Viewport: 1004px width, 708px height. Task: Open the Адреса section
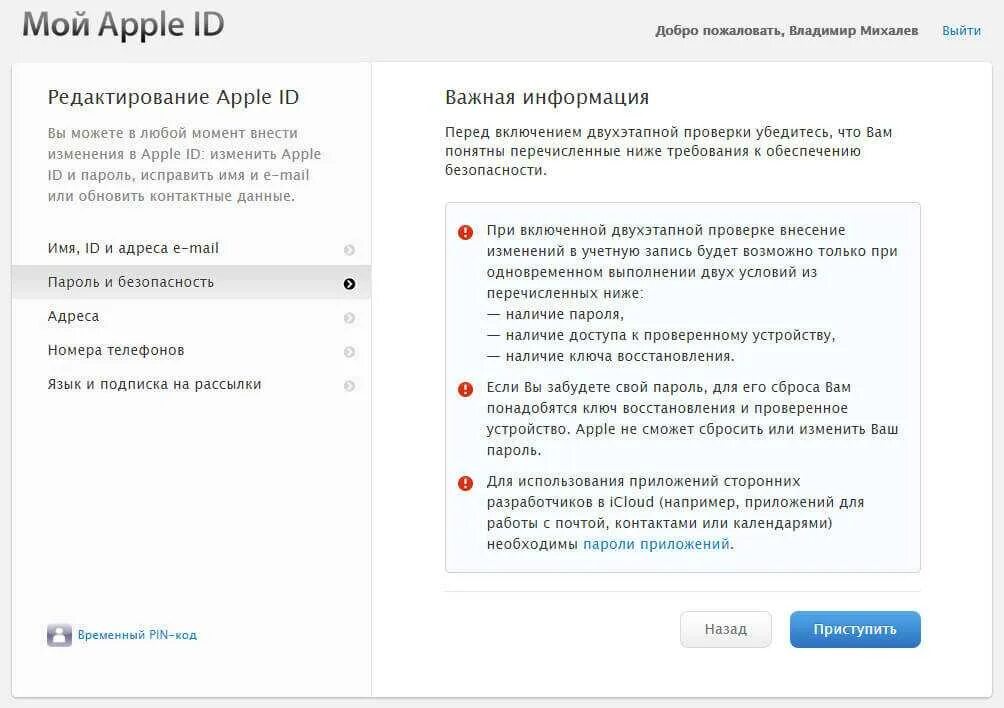[x=73, y=316]
